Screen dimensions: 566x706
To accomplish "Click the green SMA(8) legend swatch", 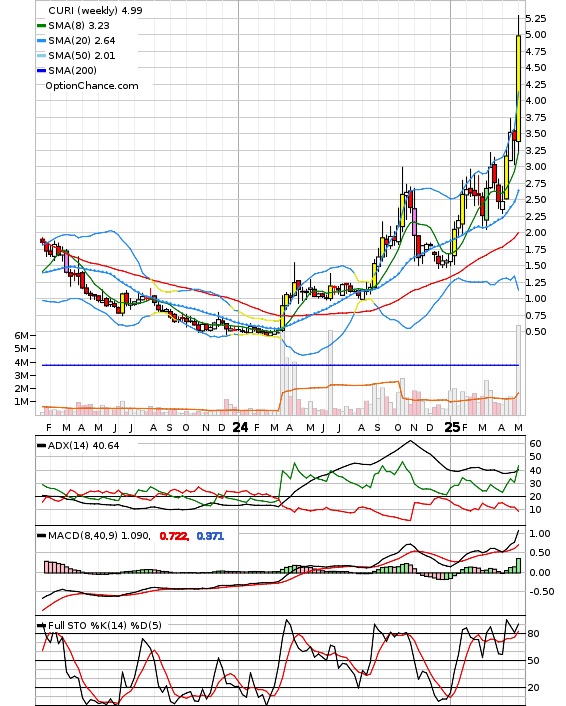I will pos(41,26).
